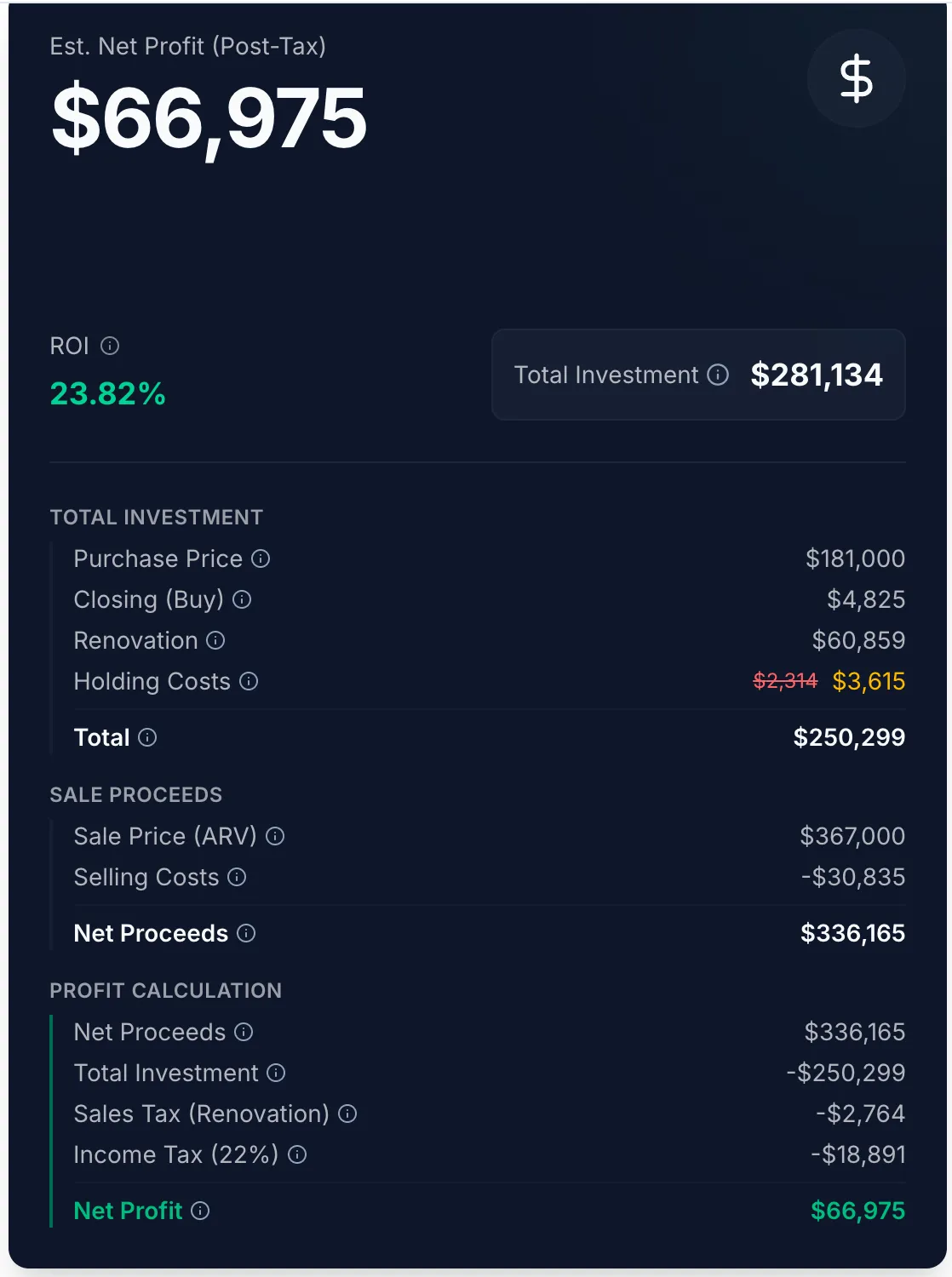Click the $281,134 total investment value

pos(817,375)
